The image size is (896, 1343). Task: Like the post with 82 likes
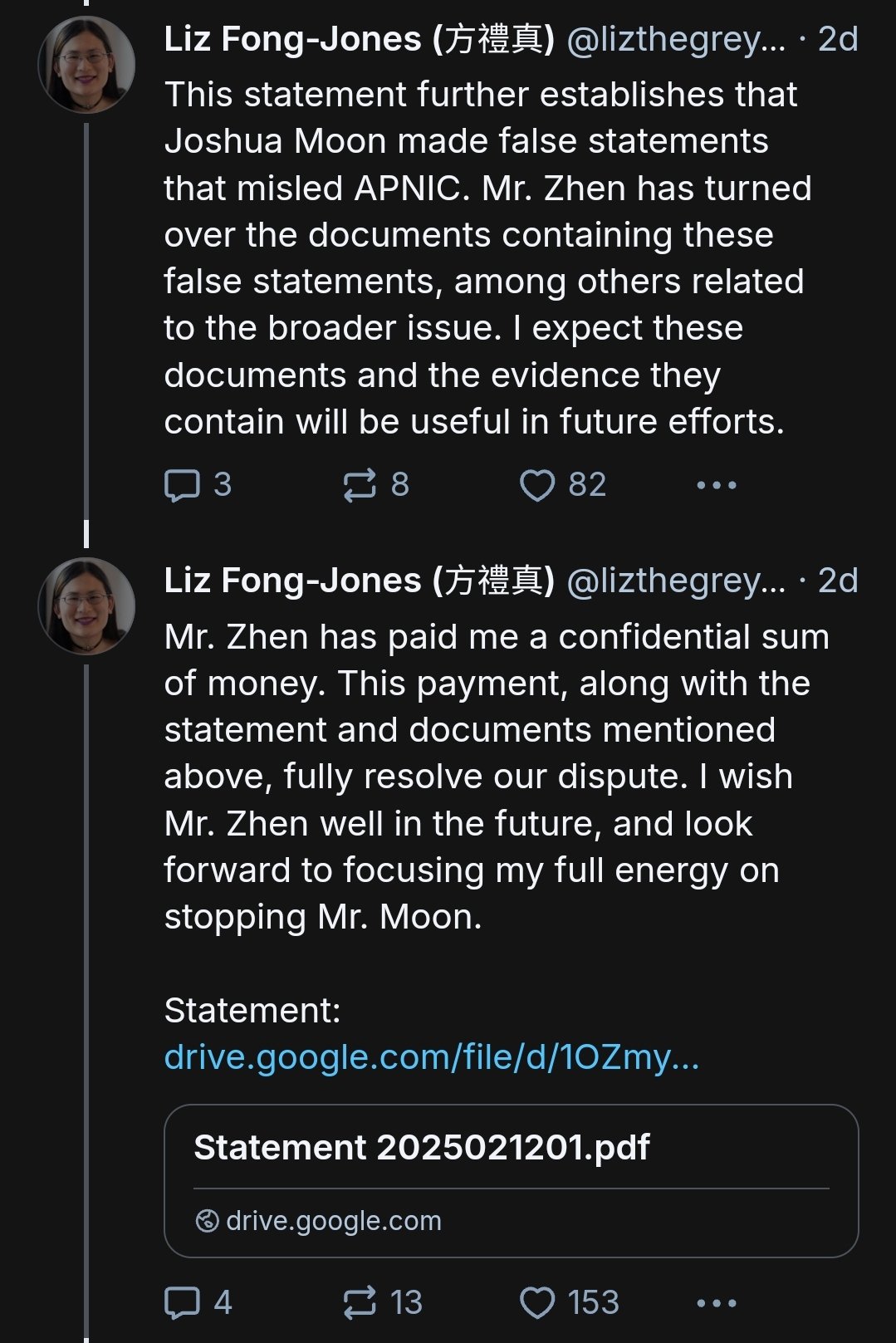click(536, 485)
